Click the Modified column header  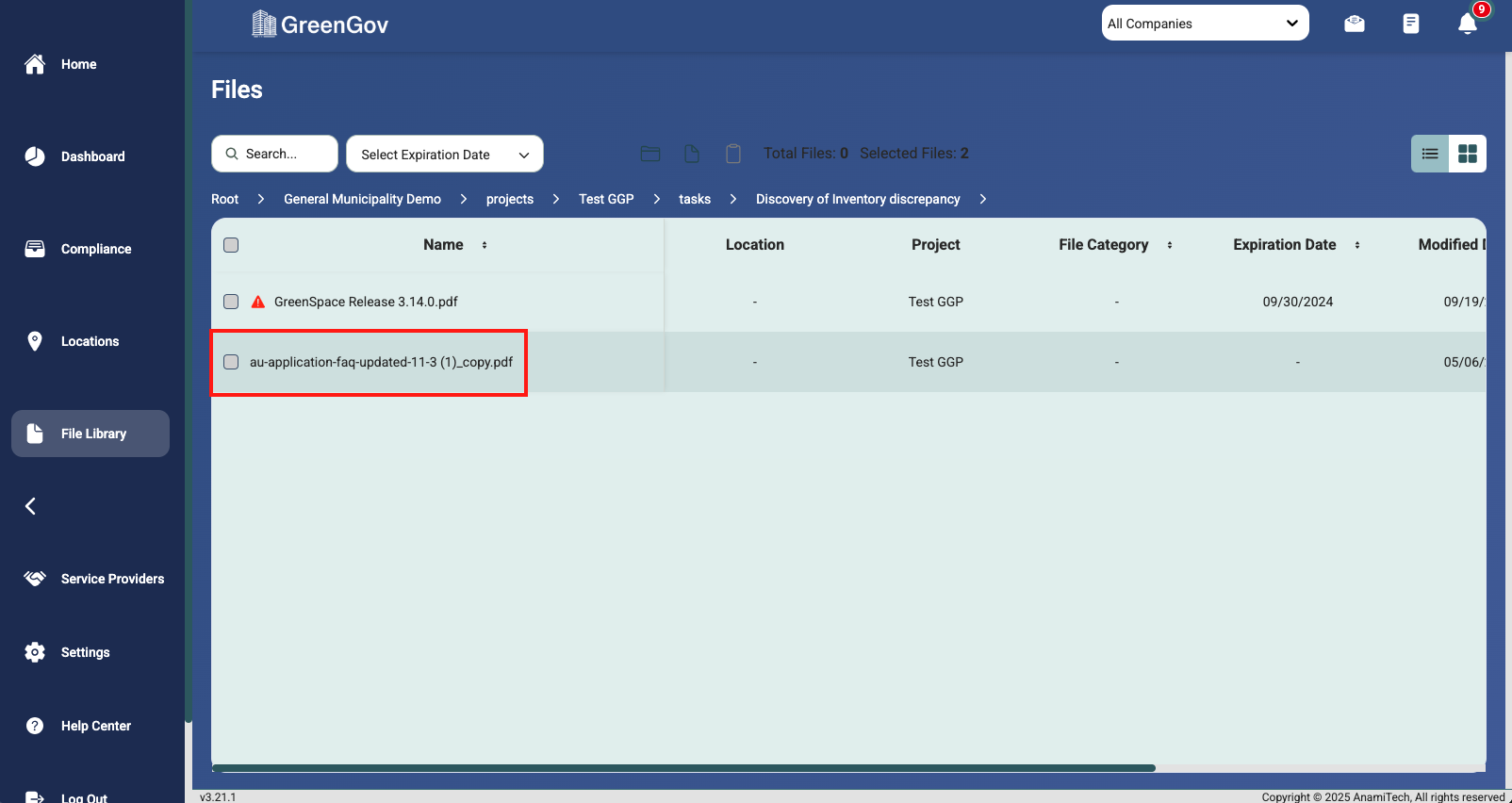click(x=1452, y=245)
